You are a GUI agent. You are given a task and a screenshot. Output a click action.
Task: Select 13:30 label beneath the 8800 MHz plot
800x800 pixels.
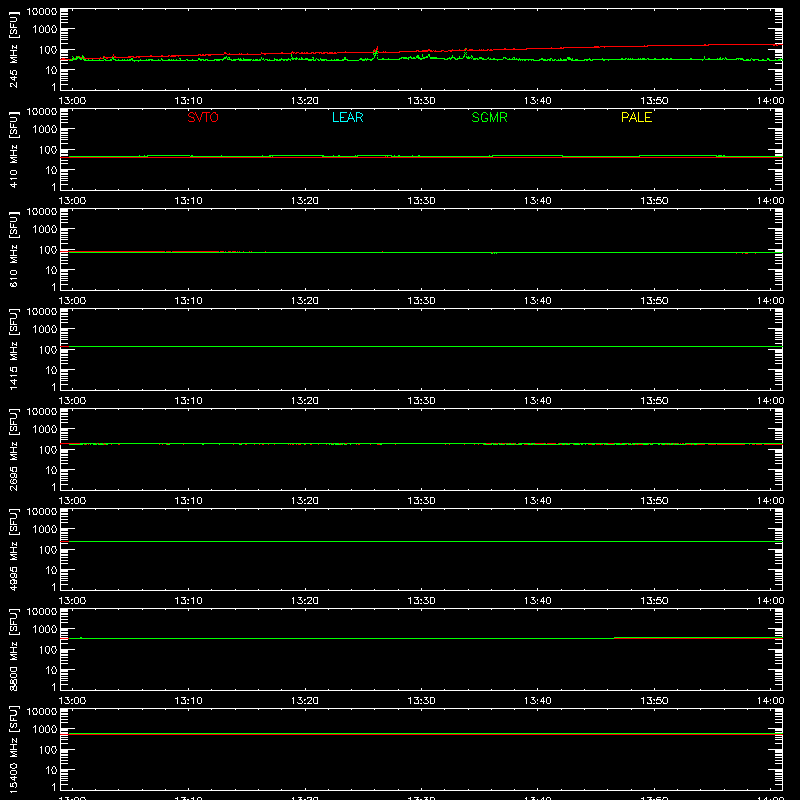click(x=421, y=701)
